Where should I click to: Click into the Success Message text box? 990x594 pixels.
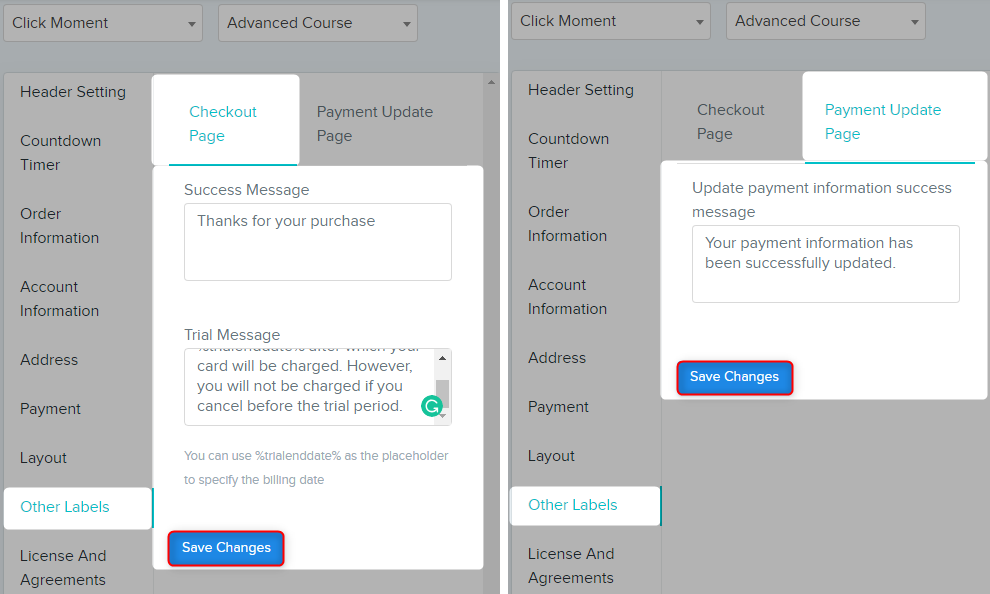pos(318,242)
